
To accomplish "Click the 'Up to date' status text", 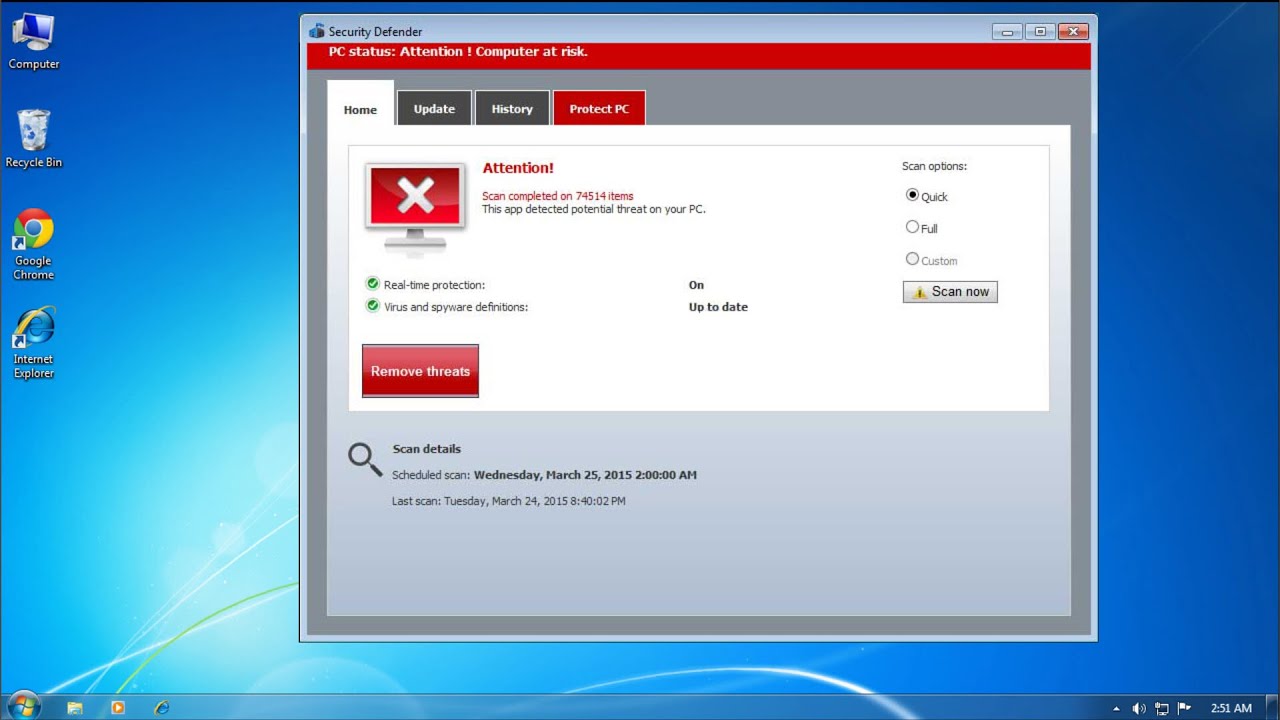I will pos(718,307).
